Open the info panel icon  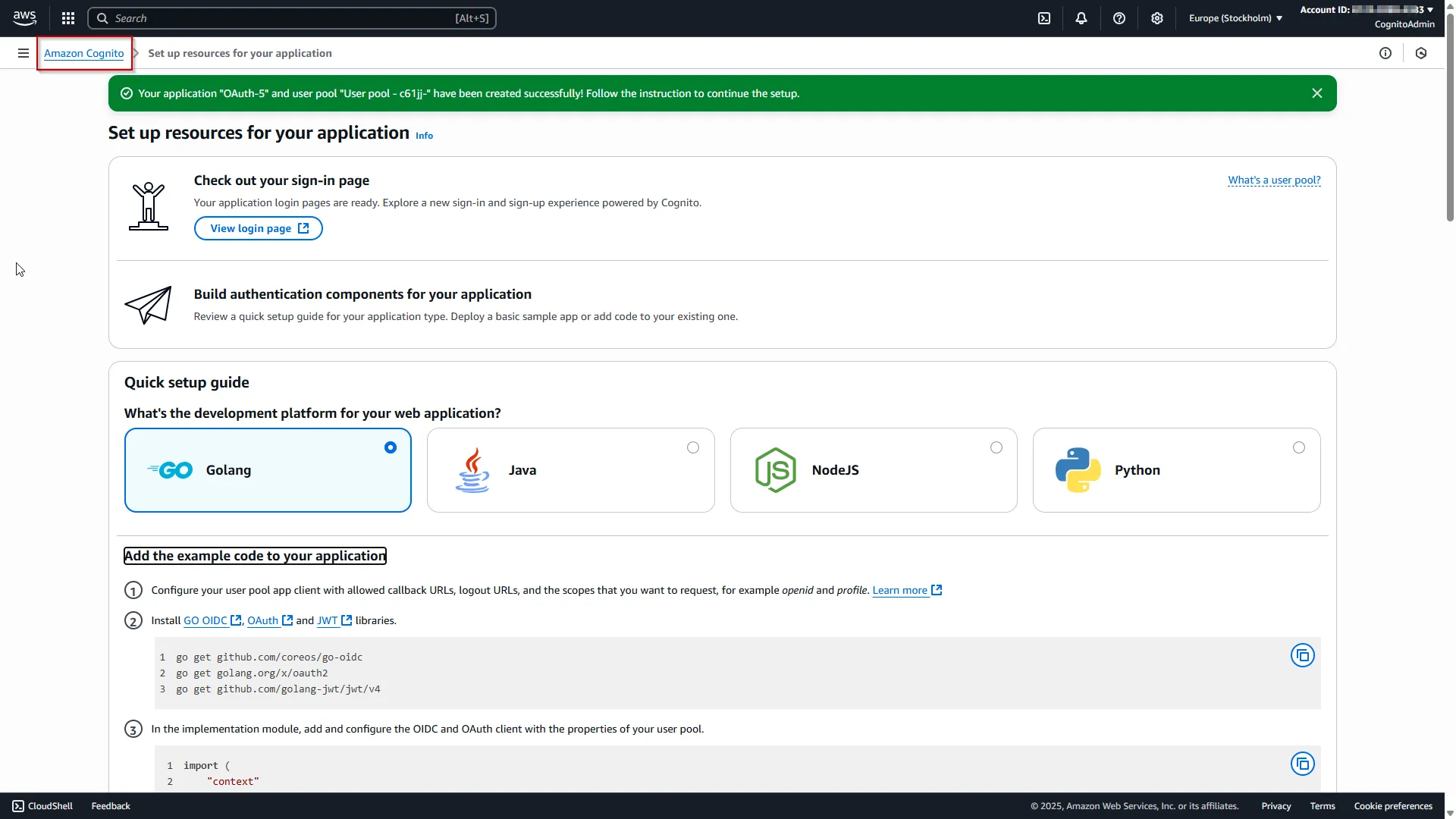click(1385, 53)
